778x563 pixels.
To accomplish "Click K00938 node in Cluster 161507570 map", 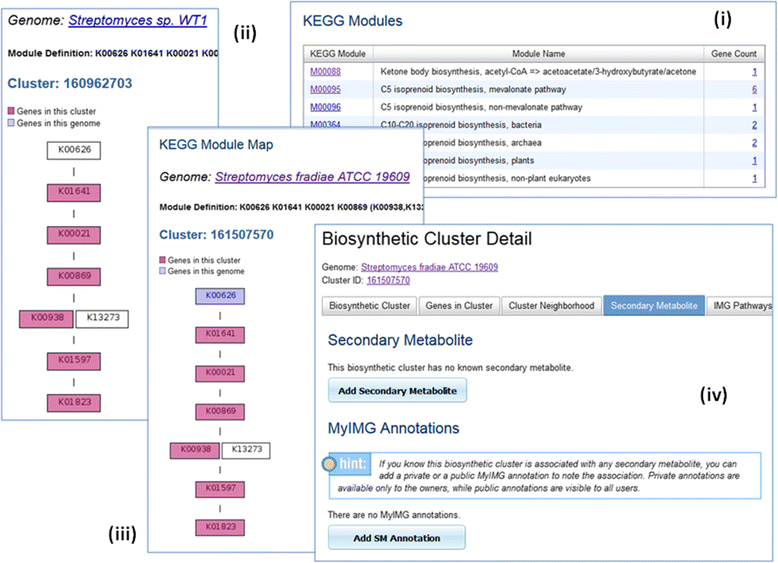I will pos(195,450).
